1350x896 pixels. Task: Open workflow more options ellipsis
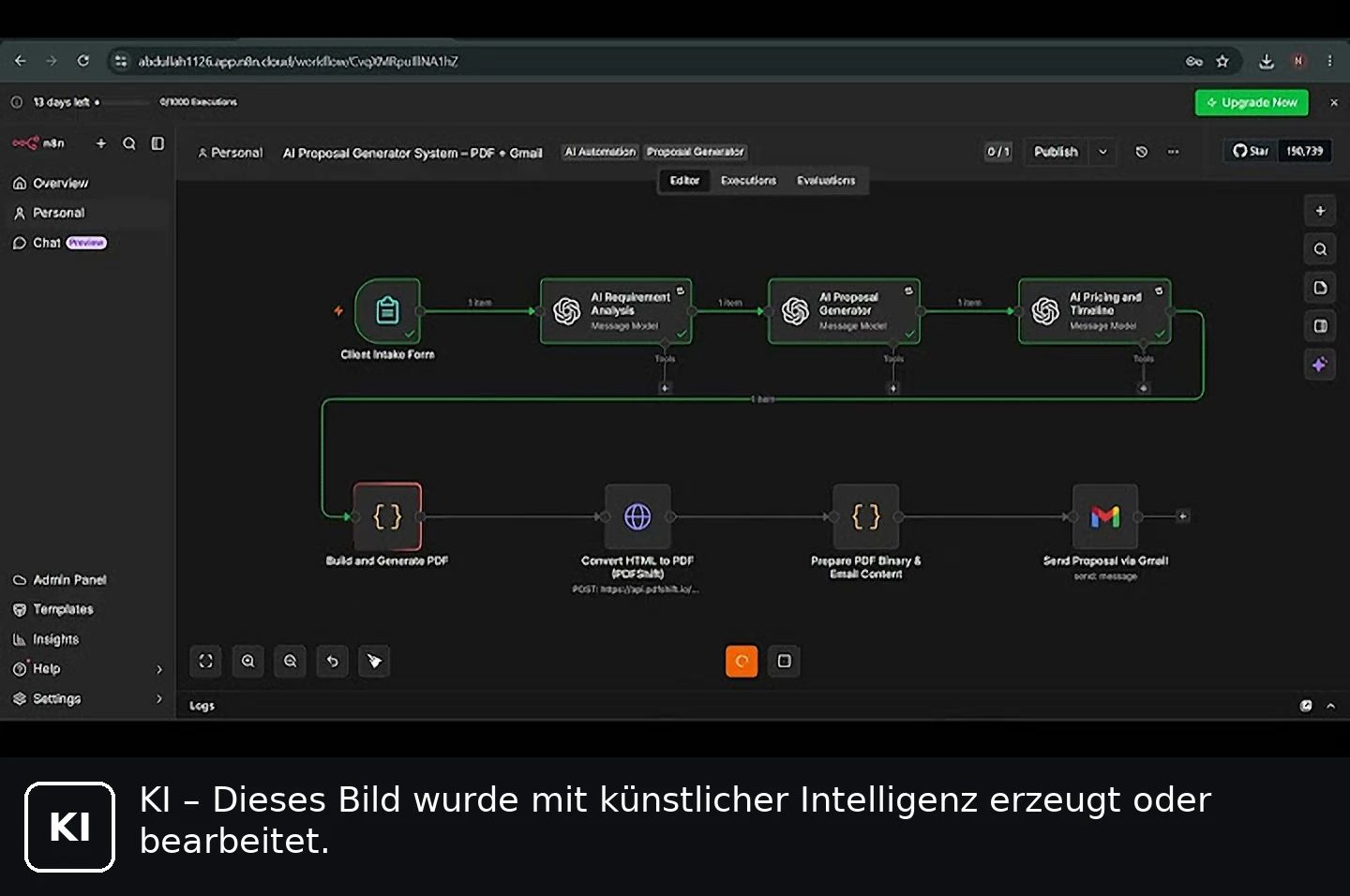(x=1173, y=152)
